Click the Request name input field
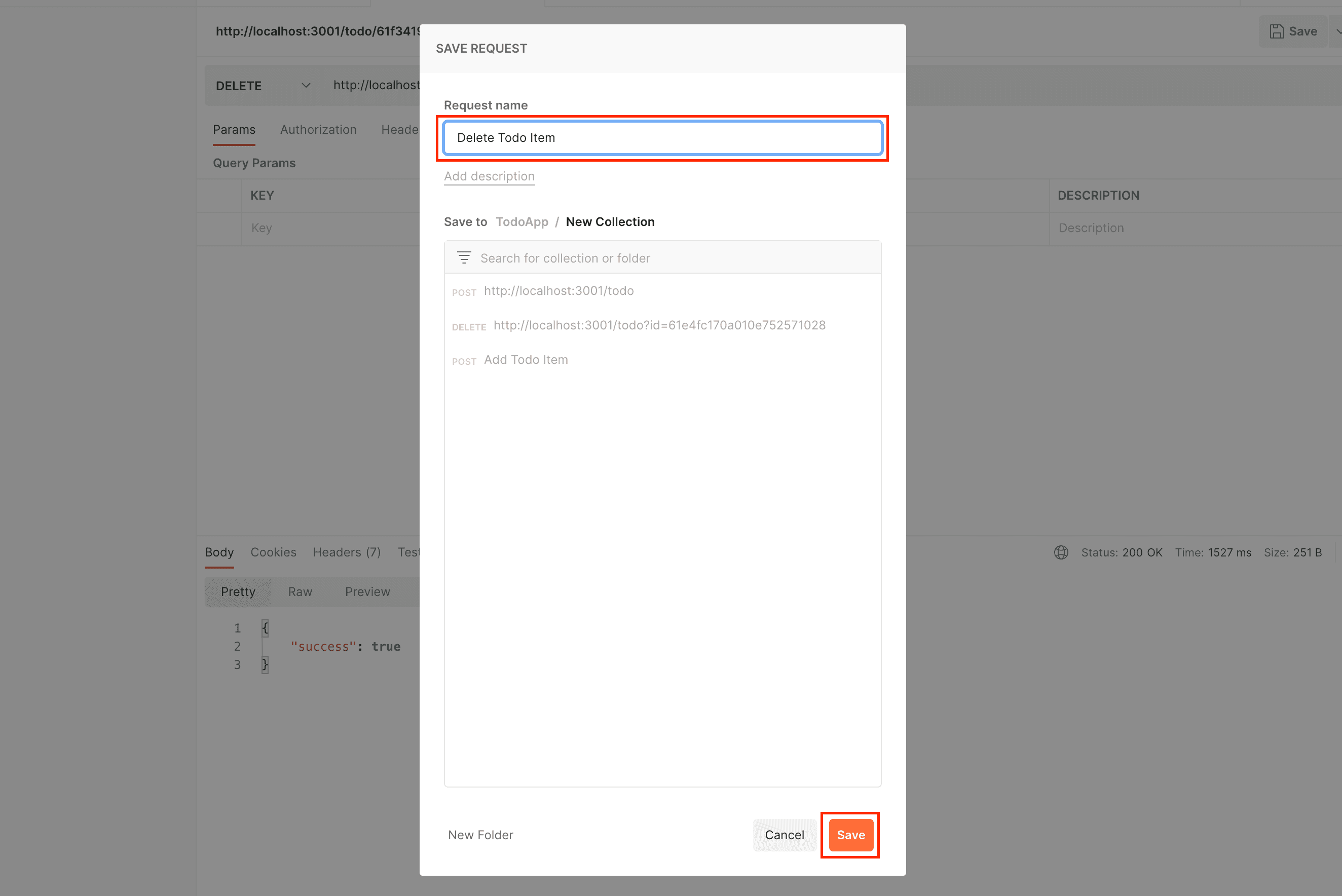This screenshot has width=1342, height=896. [663, 138]
